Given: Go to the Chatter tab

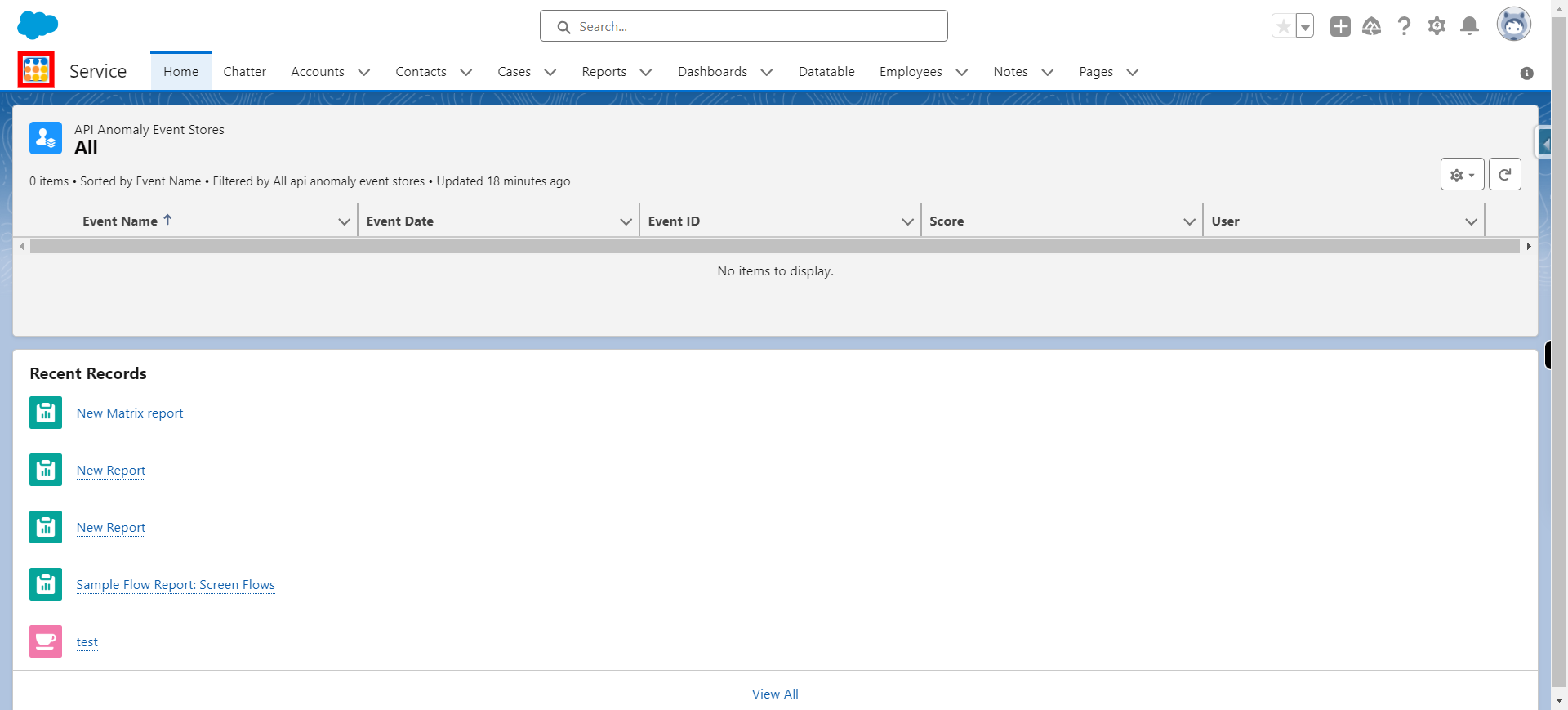Looking at the screenshot, I should click(245, 72).
